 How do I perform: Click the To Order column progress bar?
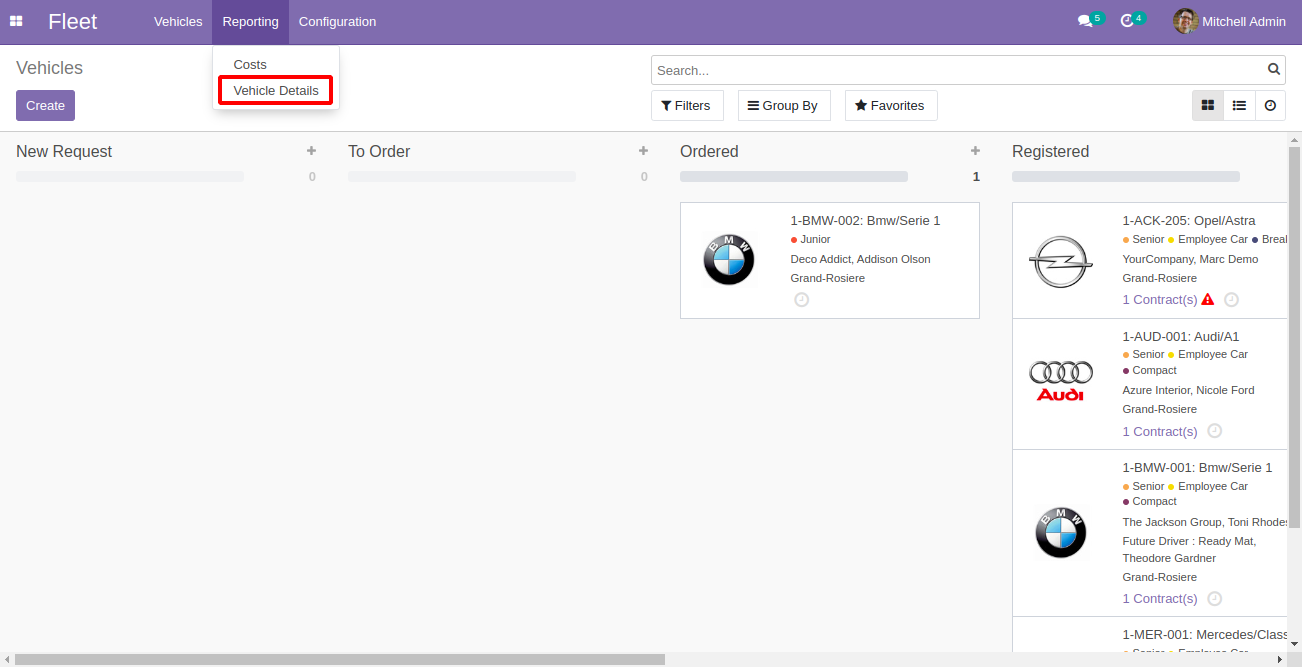point(462,176)
